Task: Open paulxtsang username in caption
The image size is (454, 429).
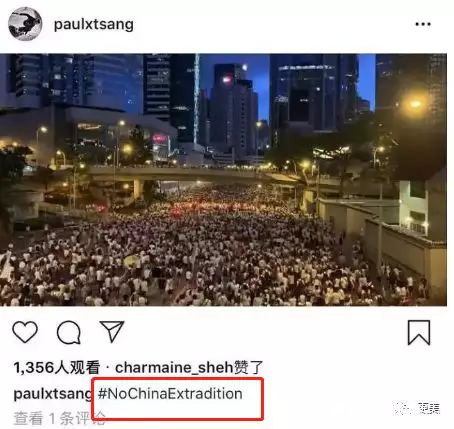Action: click(52, 394)
